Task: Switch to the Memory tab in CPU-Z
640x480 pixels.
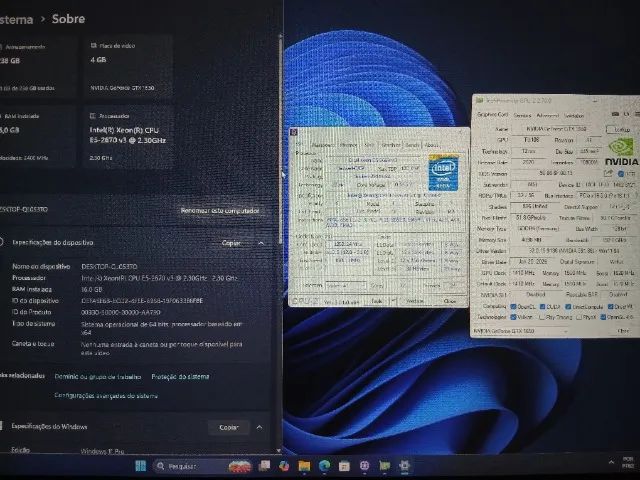Action: (x=349, y=145)
